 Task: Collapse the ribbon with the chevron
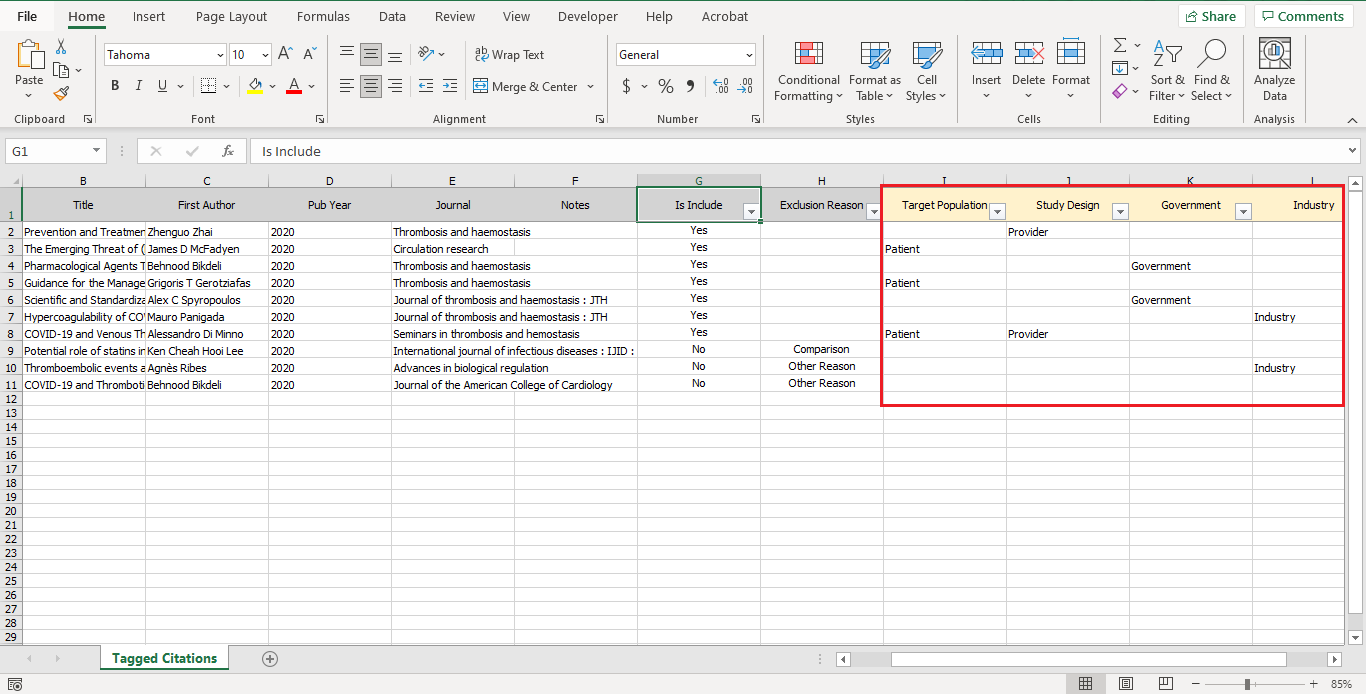[1352, 119]
